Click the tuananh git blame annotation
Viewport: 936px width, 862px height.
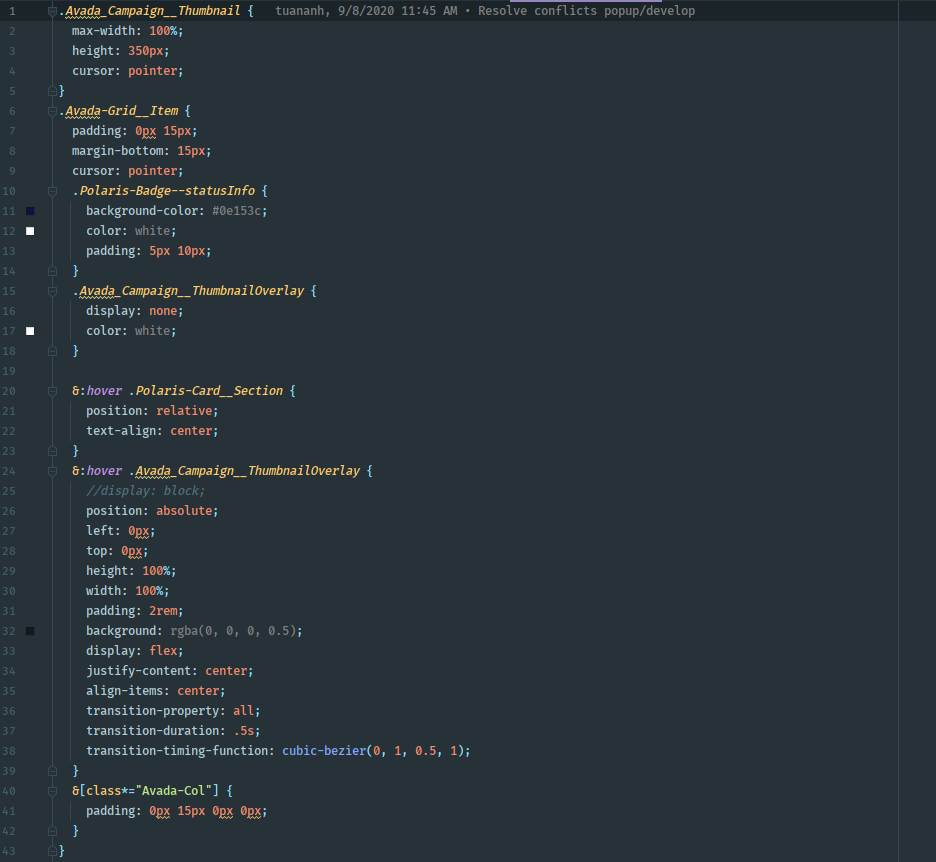484,11
